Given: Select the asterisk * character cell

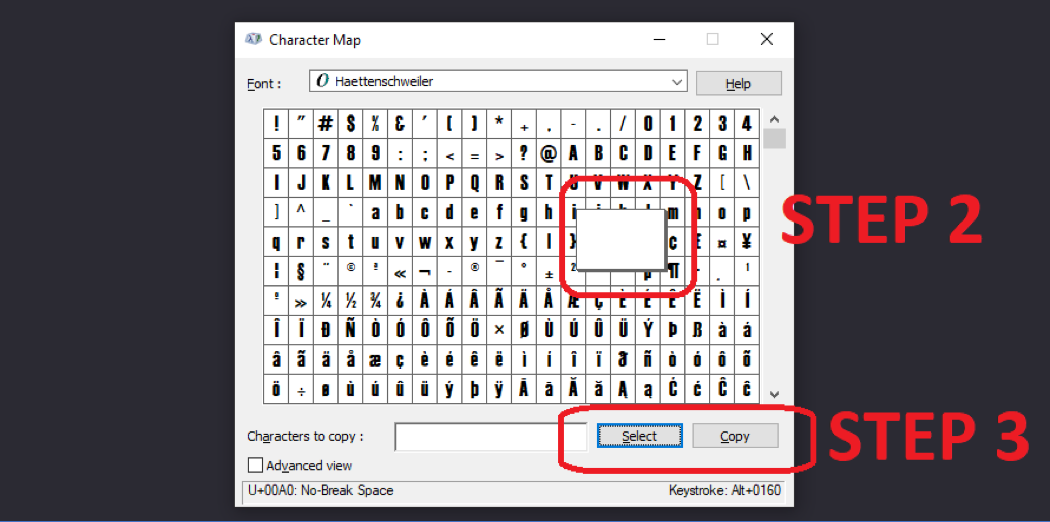Looking at the screenshot, I should click(499, 124).
